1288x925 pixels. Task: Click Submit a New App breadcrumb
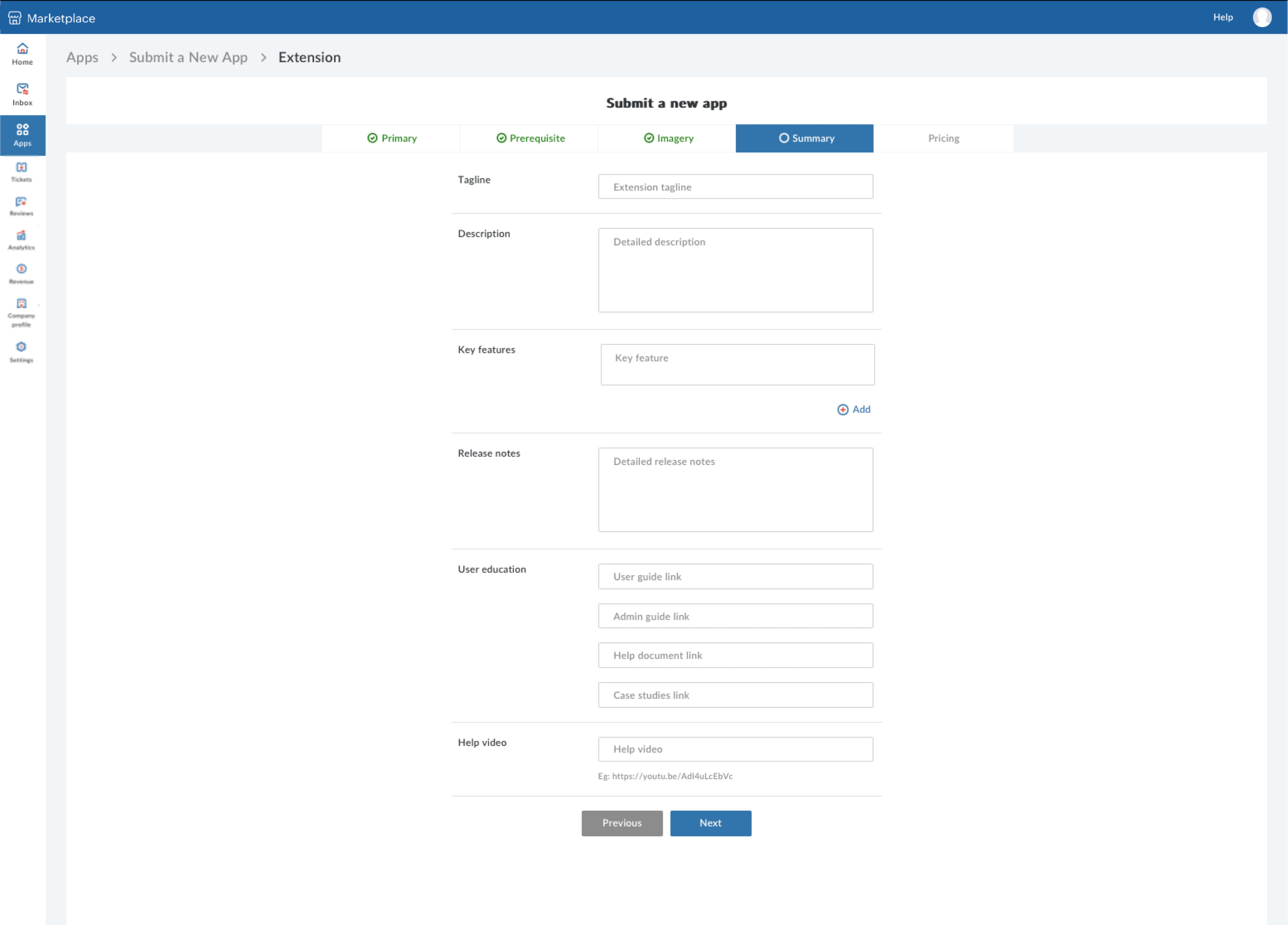click(x=188, y=57)
